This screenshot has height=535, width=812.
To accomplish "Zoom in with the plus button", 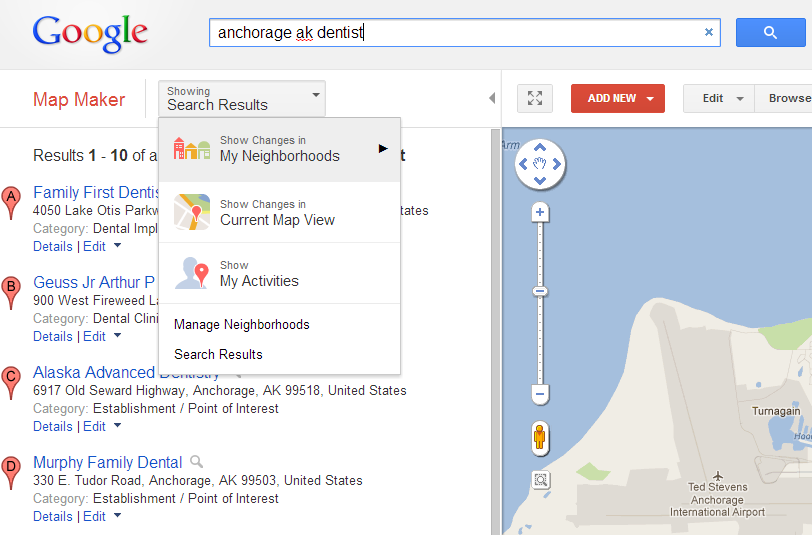I will point(540,212).
